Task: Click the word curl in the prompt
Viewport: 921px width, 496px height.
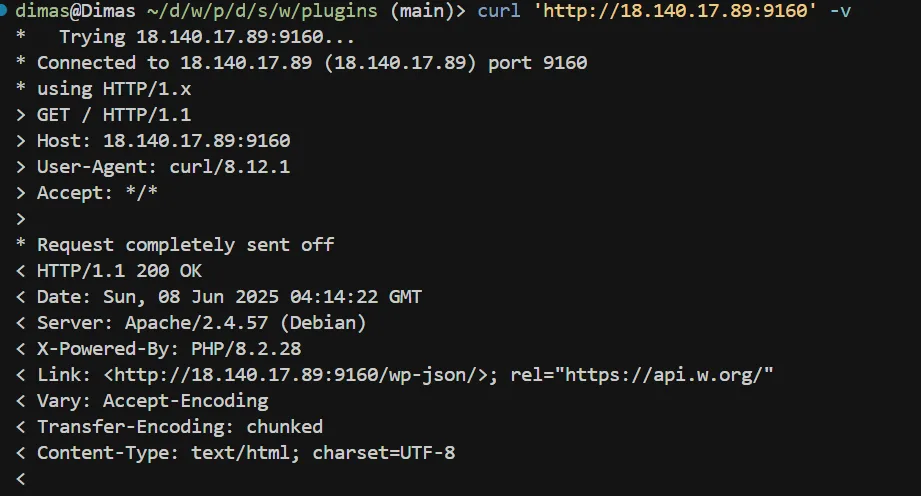Action: point(499,11)
